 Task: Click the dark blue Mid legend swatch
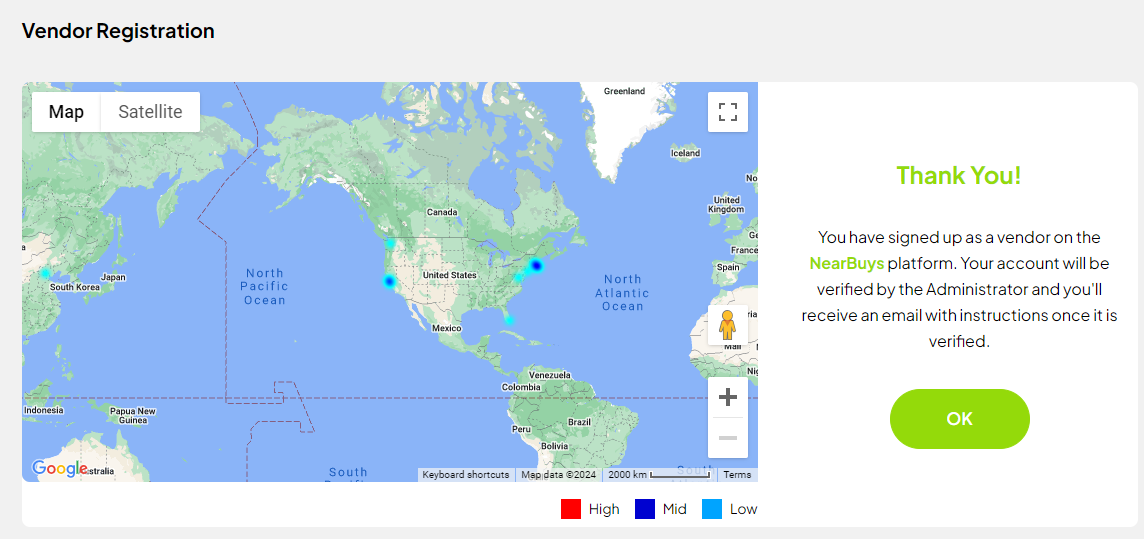[645, 509]
